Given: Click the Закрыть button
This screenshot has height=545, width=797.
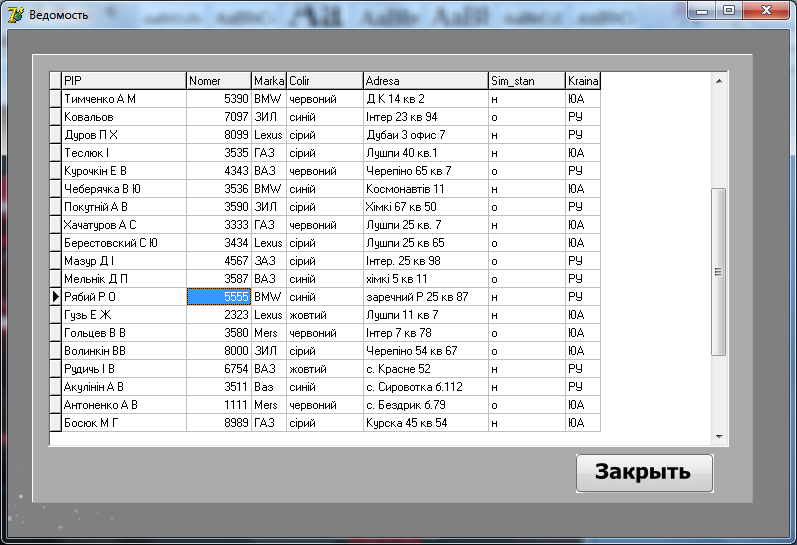Looking at the screenshot, I should pyautogui.click(x=644, y=473).
